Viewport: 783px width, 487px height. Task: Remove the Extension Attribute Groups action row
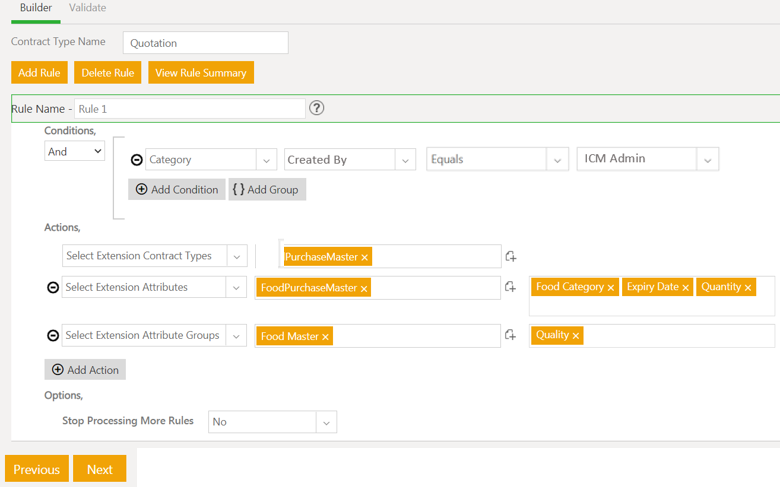(53, 336)
